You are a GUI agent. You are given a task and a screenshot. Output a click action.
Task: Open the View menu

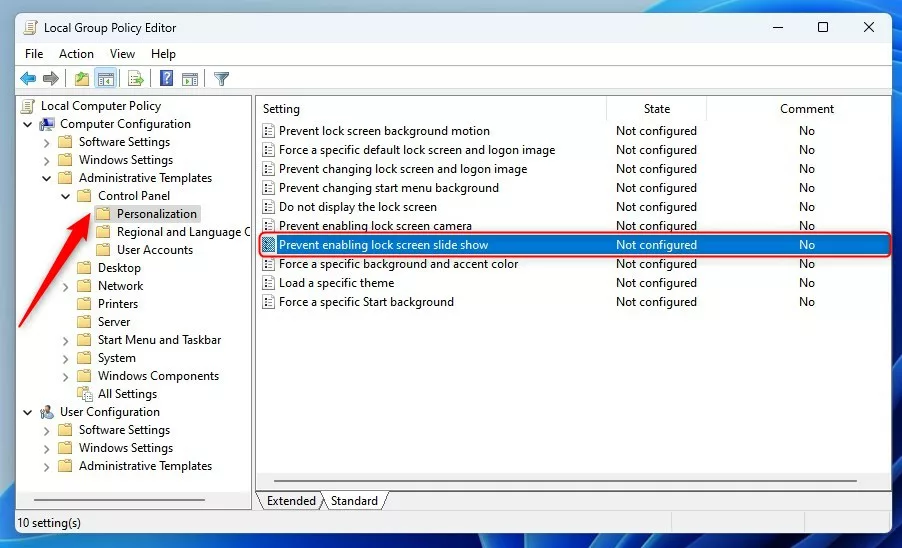click(x=122, y=53)
